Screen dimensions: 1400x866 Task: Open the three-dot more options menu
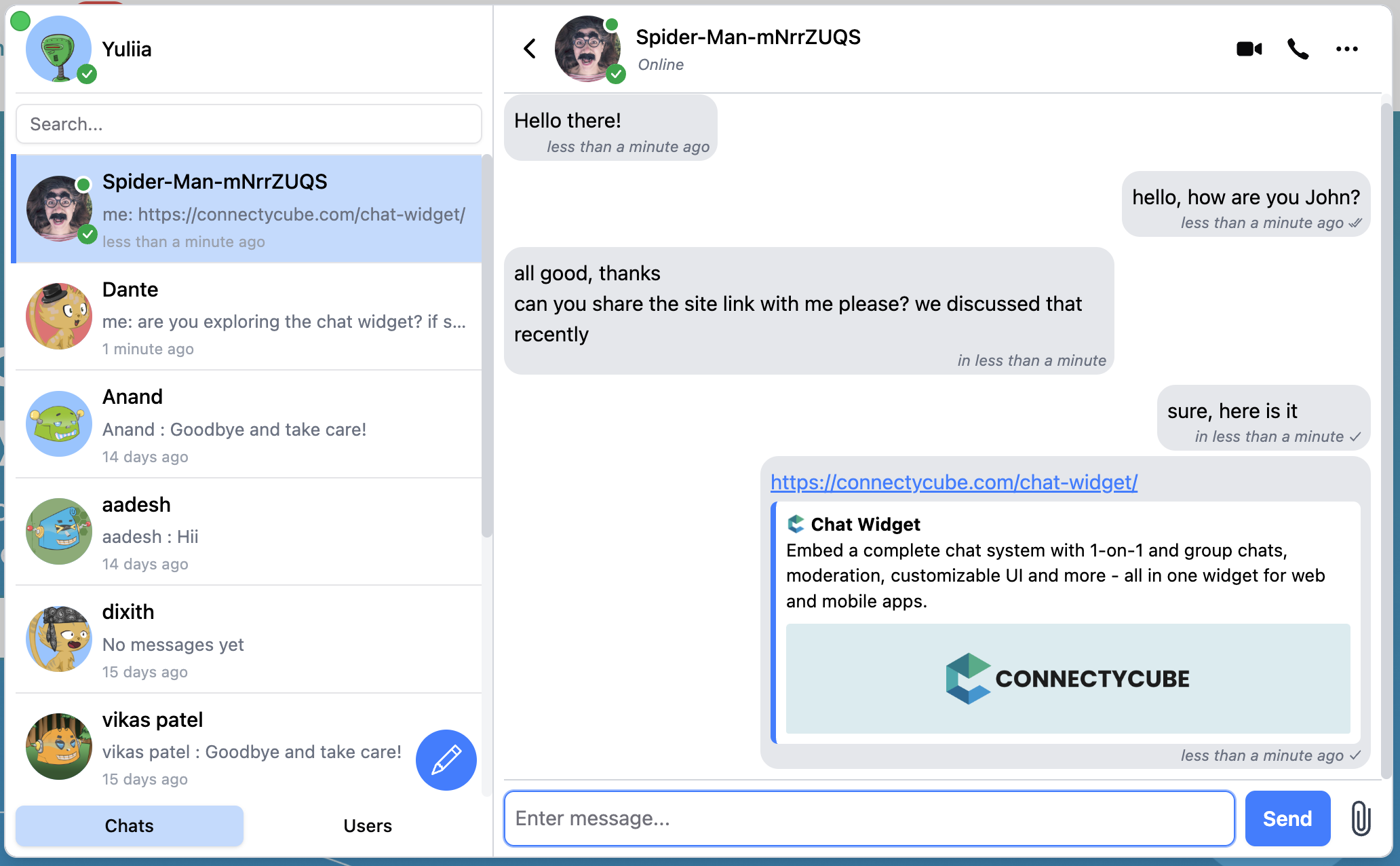pos(1346,49)
